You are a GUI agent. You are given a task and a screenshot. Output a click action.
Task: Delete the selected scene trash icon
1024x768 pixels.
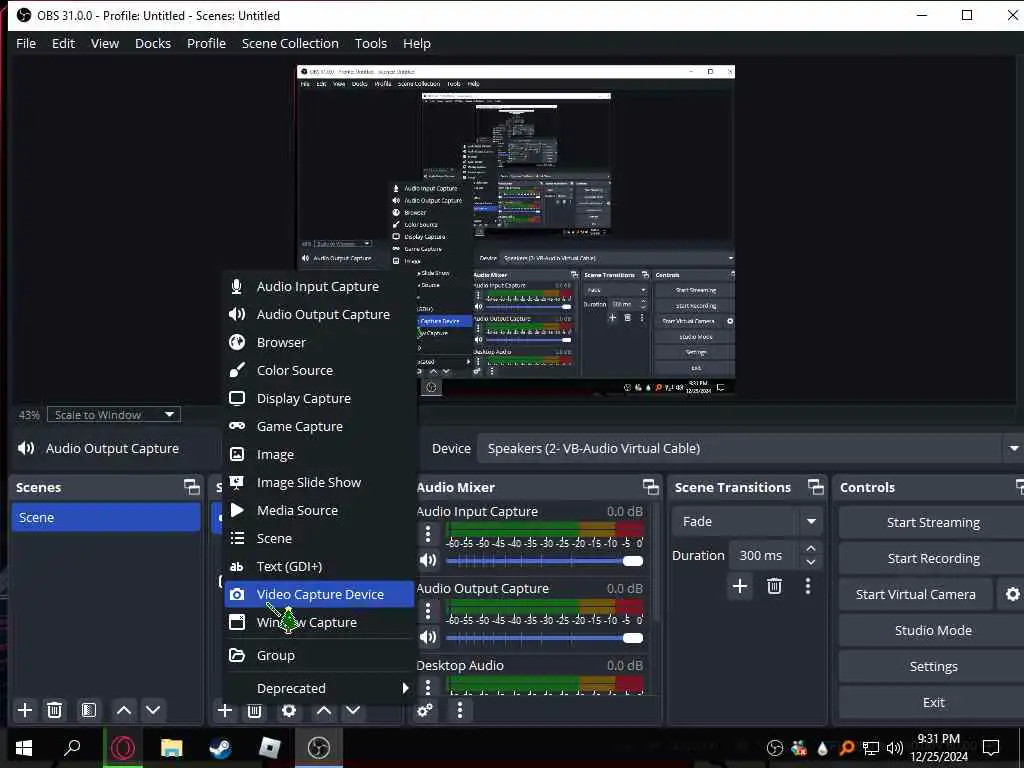55,710
